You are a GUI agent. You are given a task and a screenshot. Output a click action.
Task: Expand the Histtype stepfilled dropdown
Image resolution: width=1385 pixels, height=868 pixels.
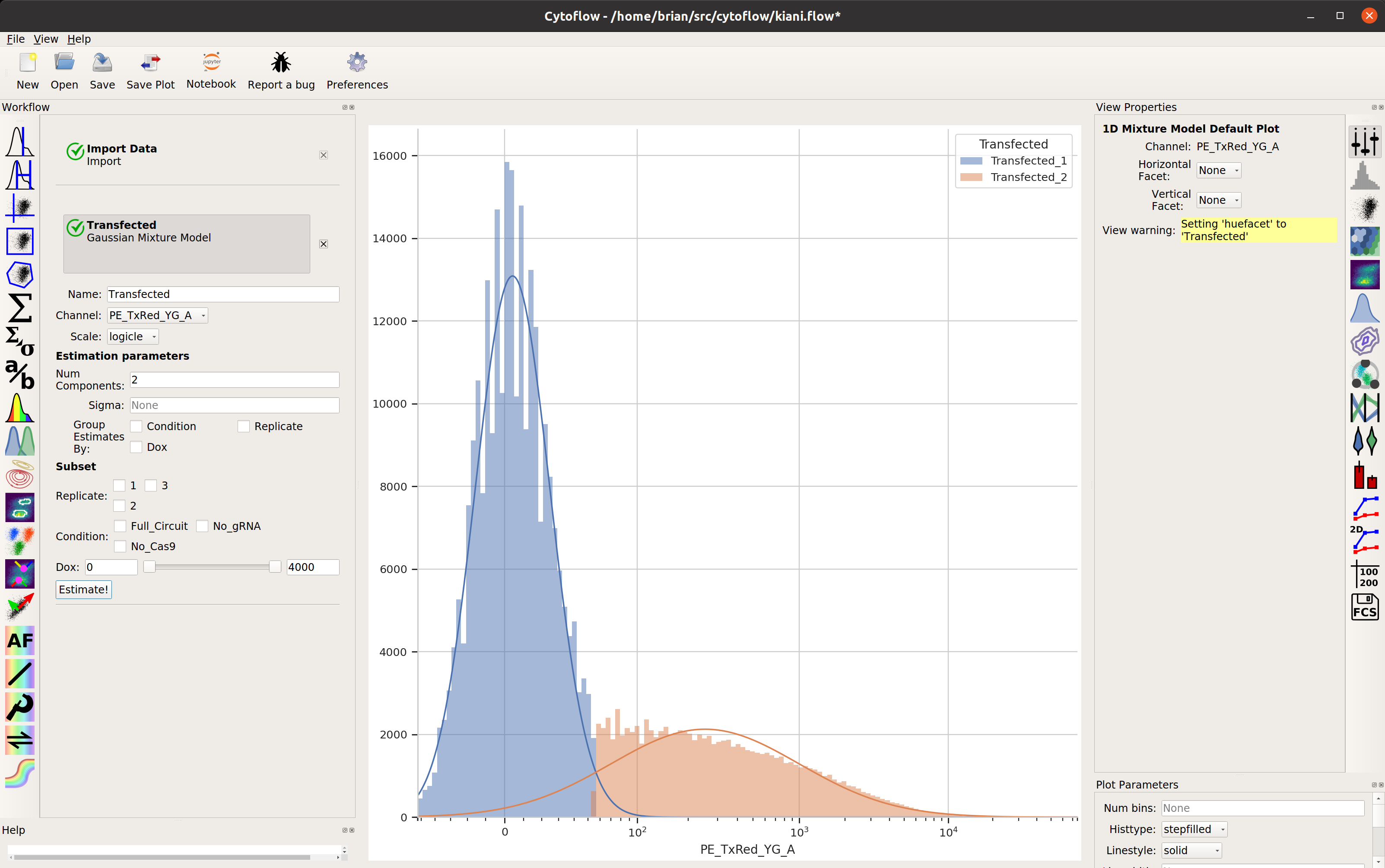[1194, 829]
